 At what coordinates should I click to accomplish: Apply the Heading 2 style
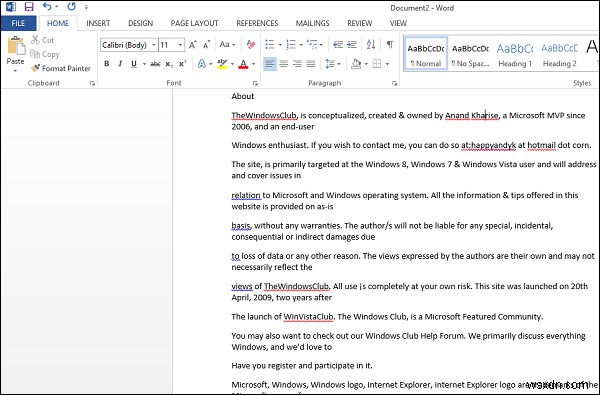[559, 53]
